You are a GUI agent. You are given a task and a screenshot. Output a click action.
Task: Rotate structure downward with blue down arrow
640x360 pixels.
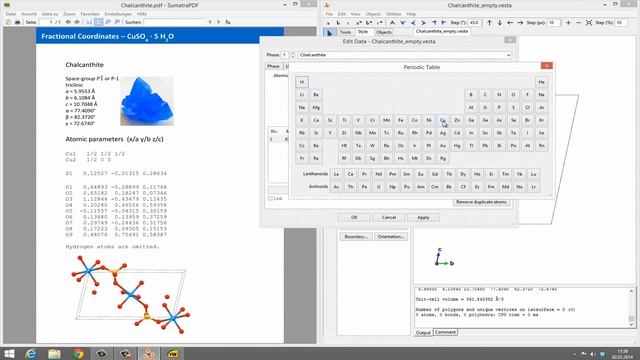[x=402, y=23]
